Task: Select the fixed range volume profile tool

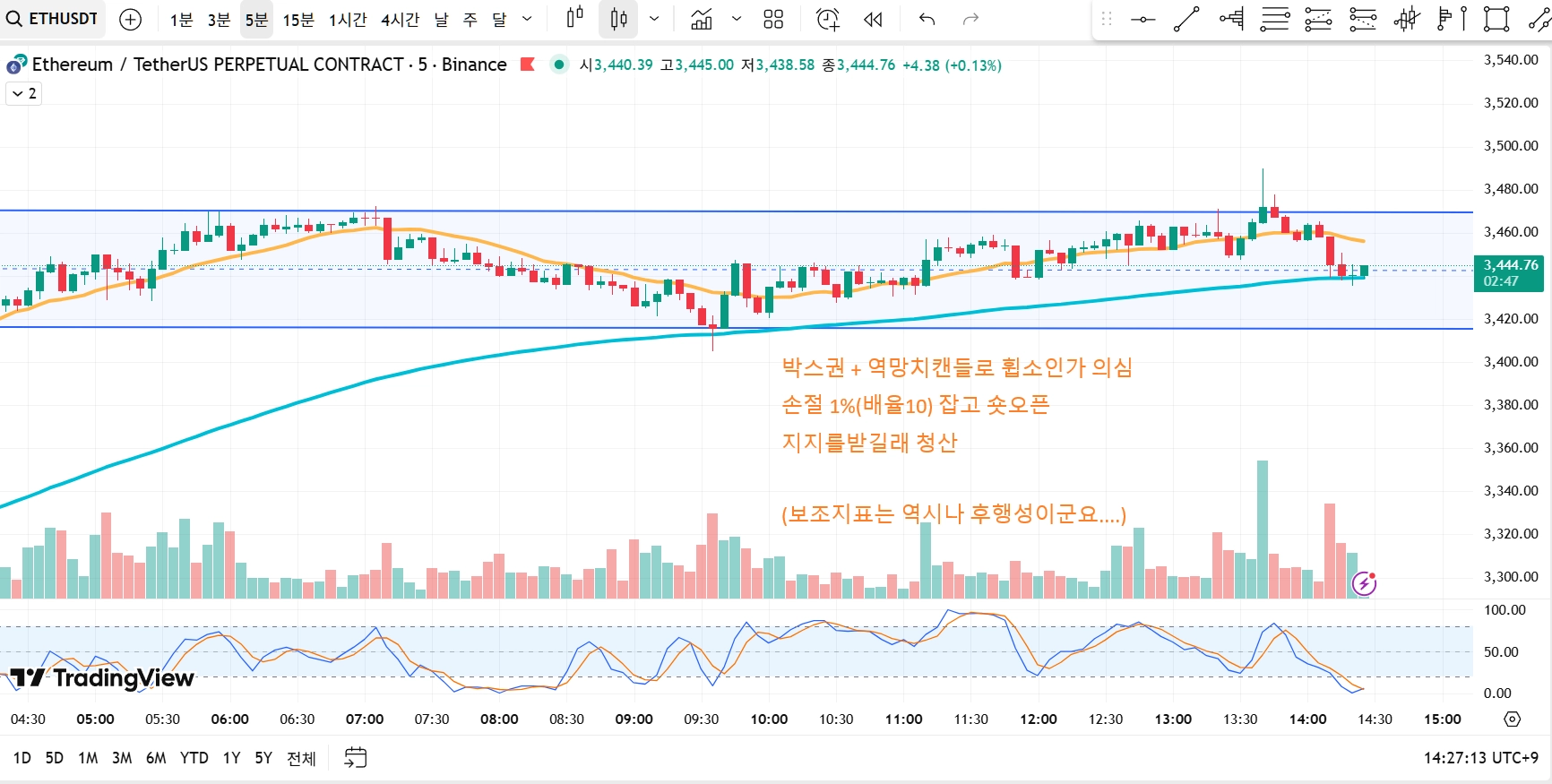Action: [x=1231, y=19]
